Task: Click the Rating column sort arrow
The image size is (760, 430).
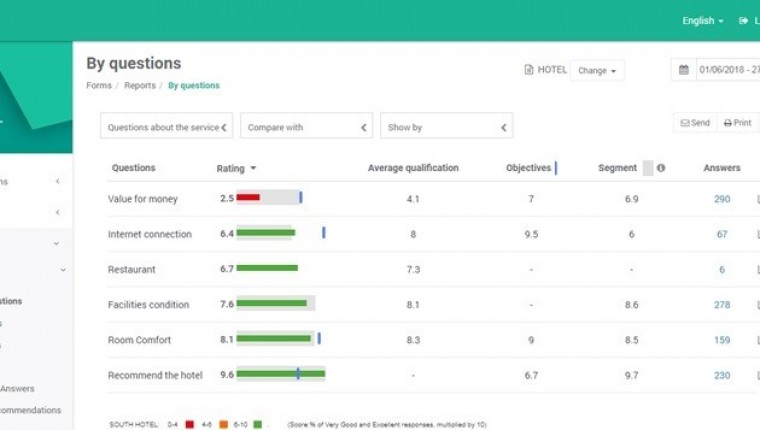Action: [x=253, y=168]
